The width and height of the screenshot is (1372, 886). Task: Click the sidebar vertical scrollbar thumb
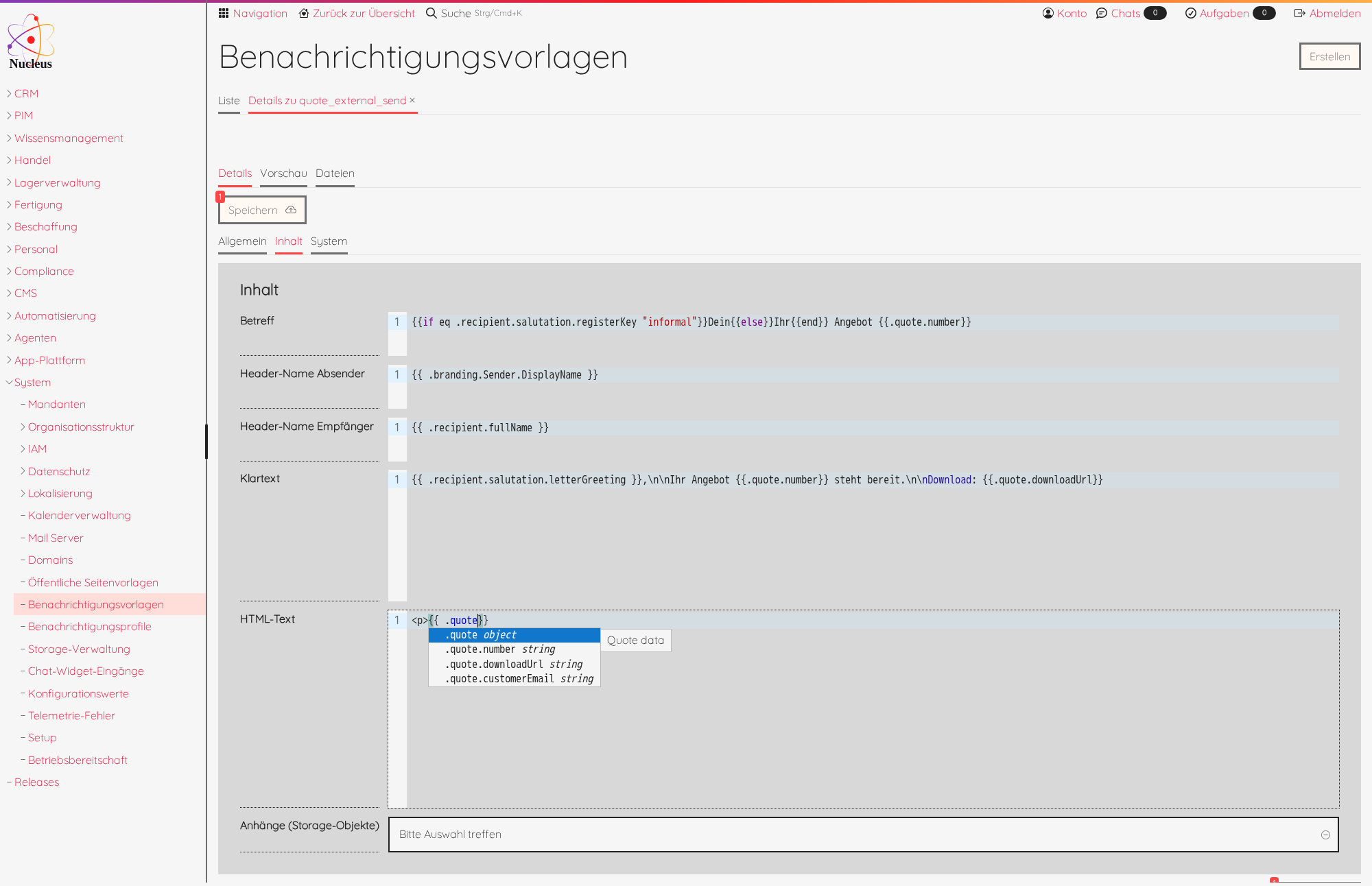[x=206, y=442]
